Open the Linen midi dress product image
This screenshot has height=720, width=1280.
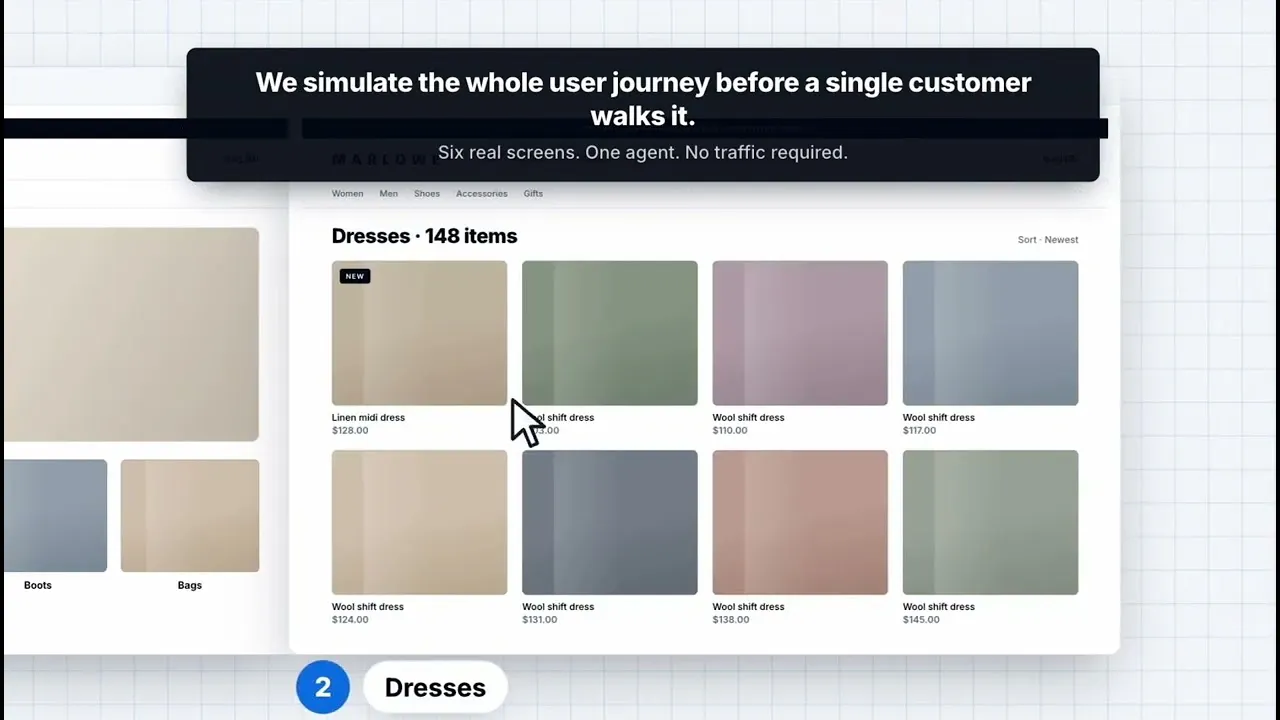click(x=419, y=333)
